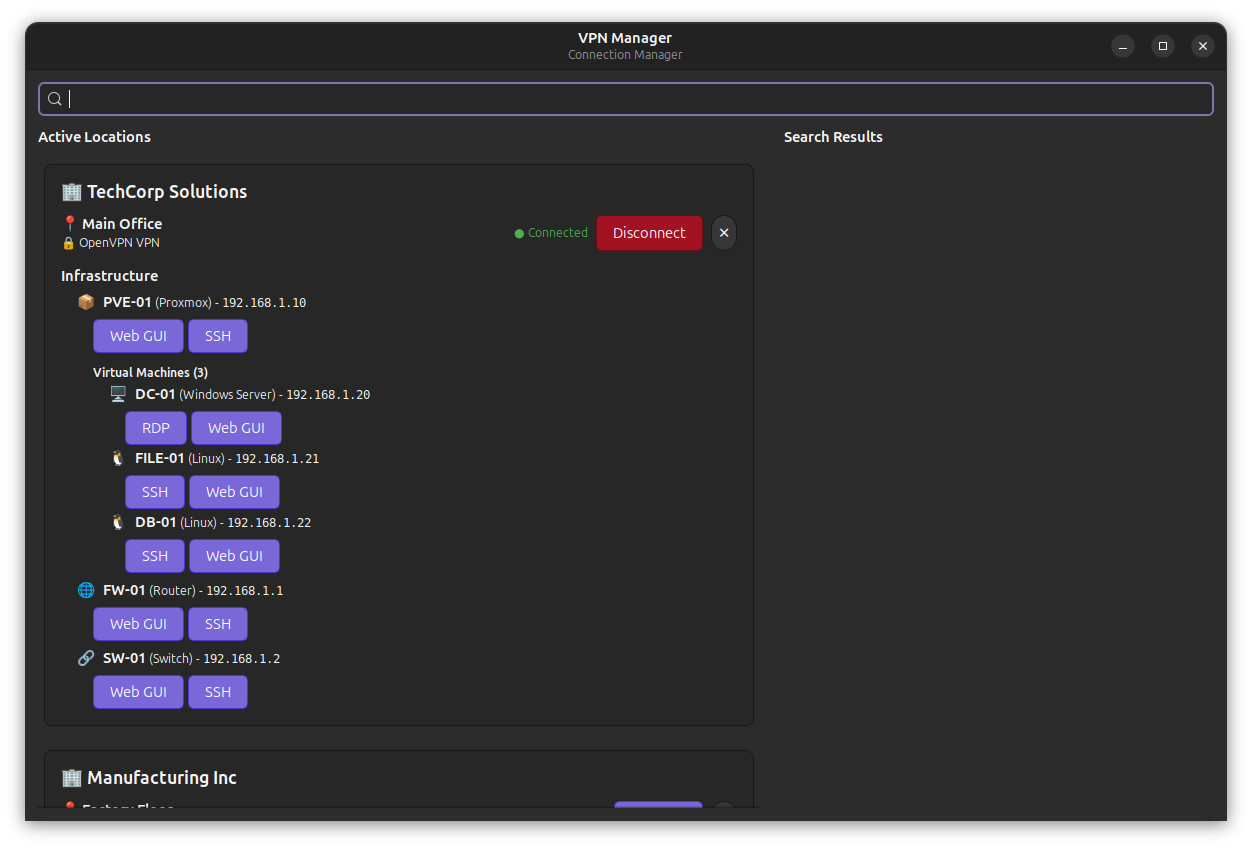Image resolution: width=1252 pixels, height=849 pixels.
Task: Open Web GUI for DB-01
Action: click(x=234, y=556)
